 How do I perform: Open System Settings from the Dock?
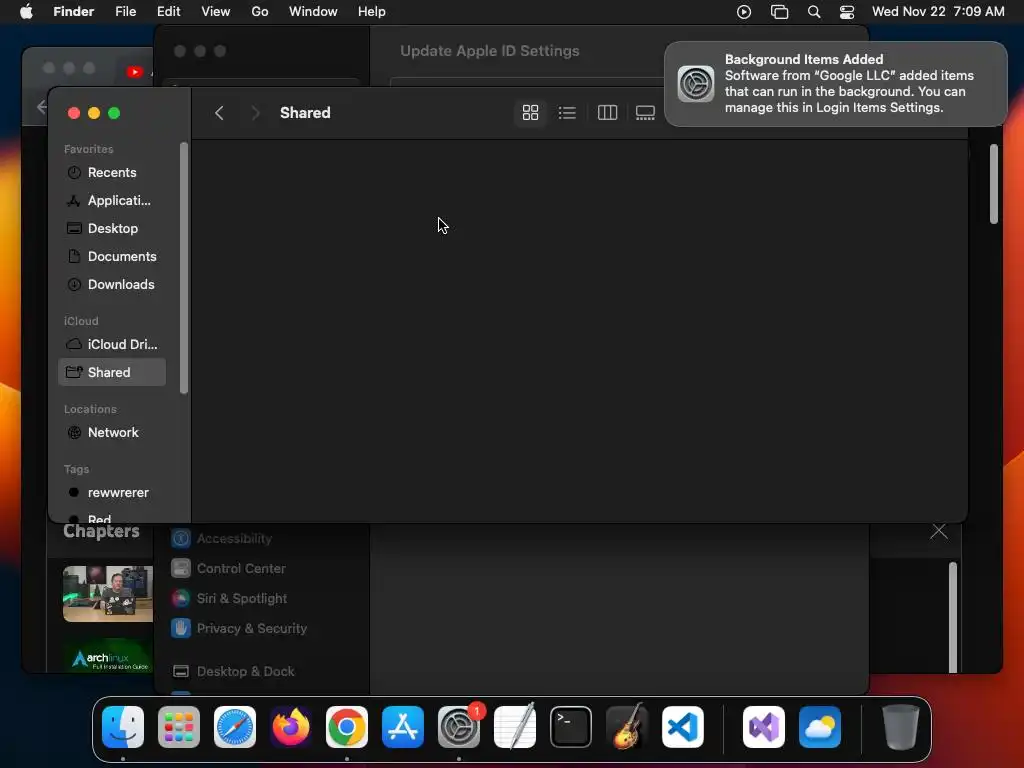pyautogui.click(x=458, y=727)
